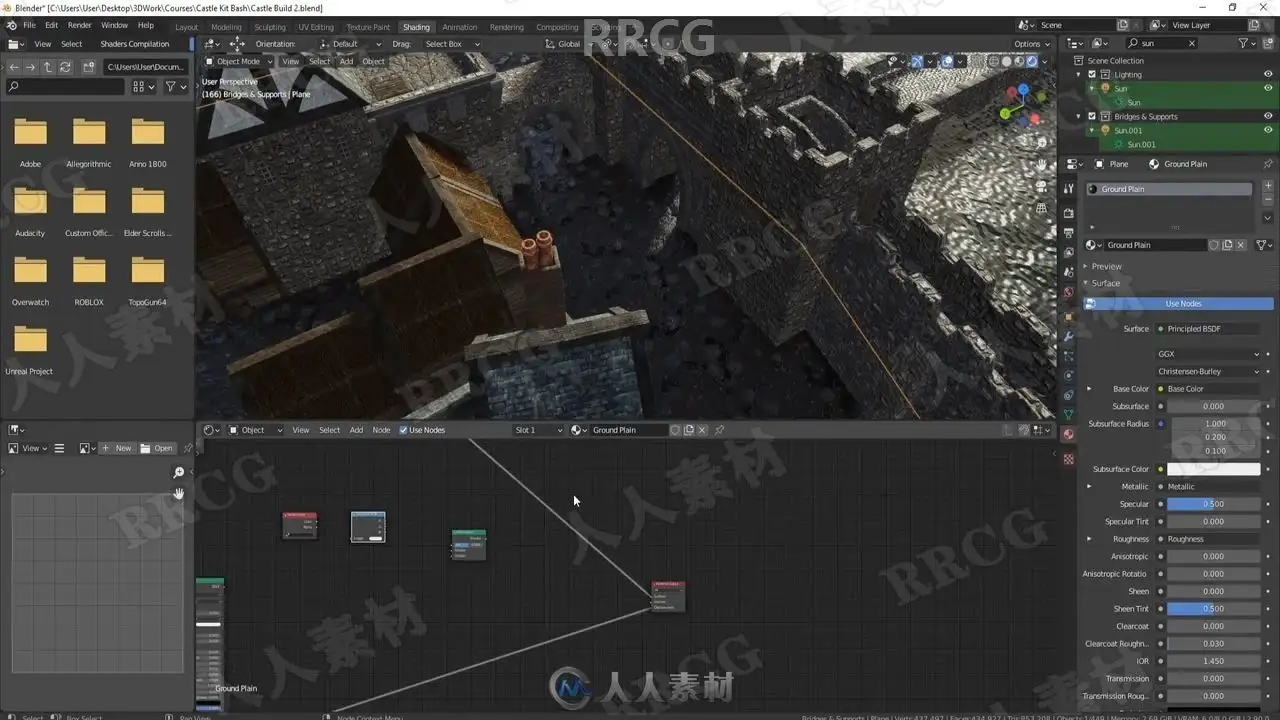Expand the Preview panel
This screenshot has height=720, width=1280.
(1106, 266)
